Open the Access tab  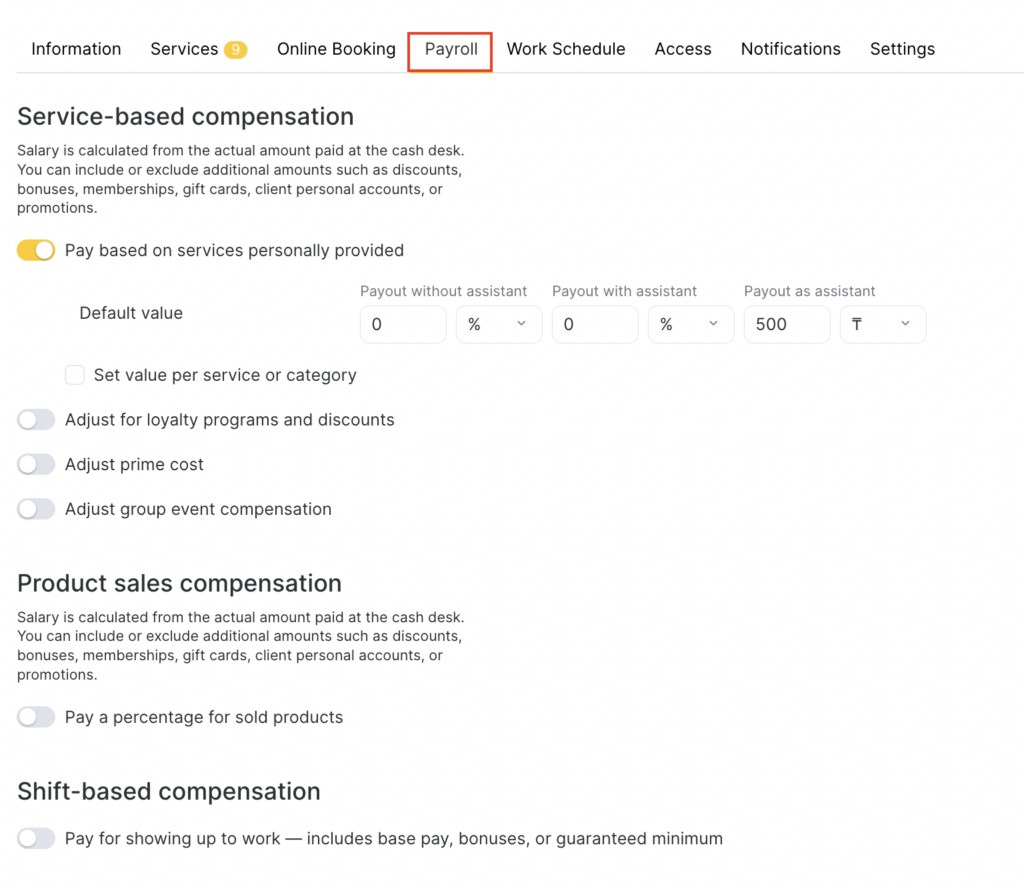click(x=683, y=49)
